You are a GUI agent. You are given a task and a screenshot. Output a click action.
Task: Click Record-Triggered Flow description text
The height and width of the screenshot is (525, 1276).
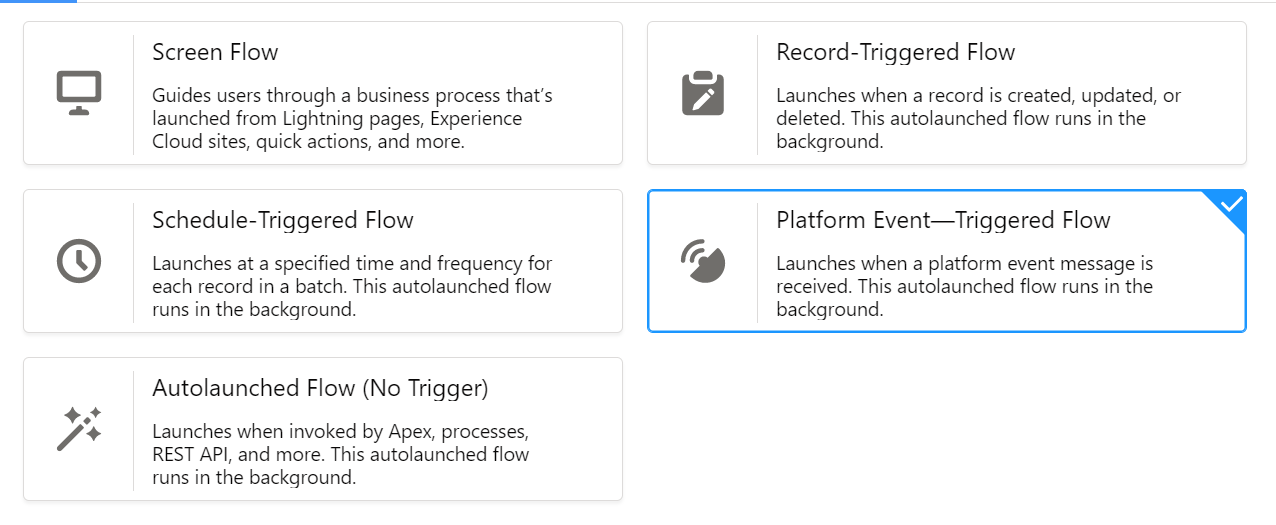(978, 119)
